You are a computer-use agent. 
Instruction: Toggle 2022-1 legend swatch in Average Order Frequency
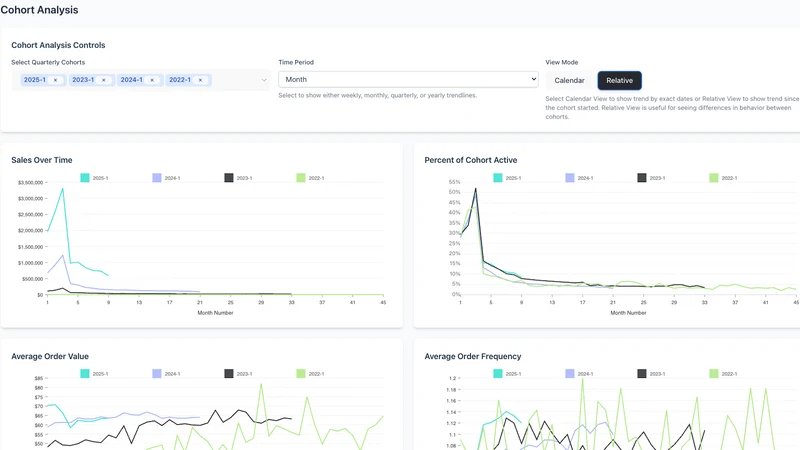[714, 373]
